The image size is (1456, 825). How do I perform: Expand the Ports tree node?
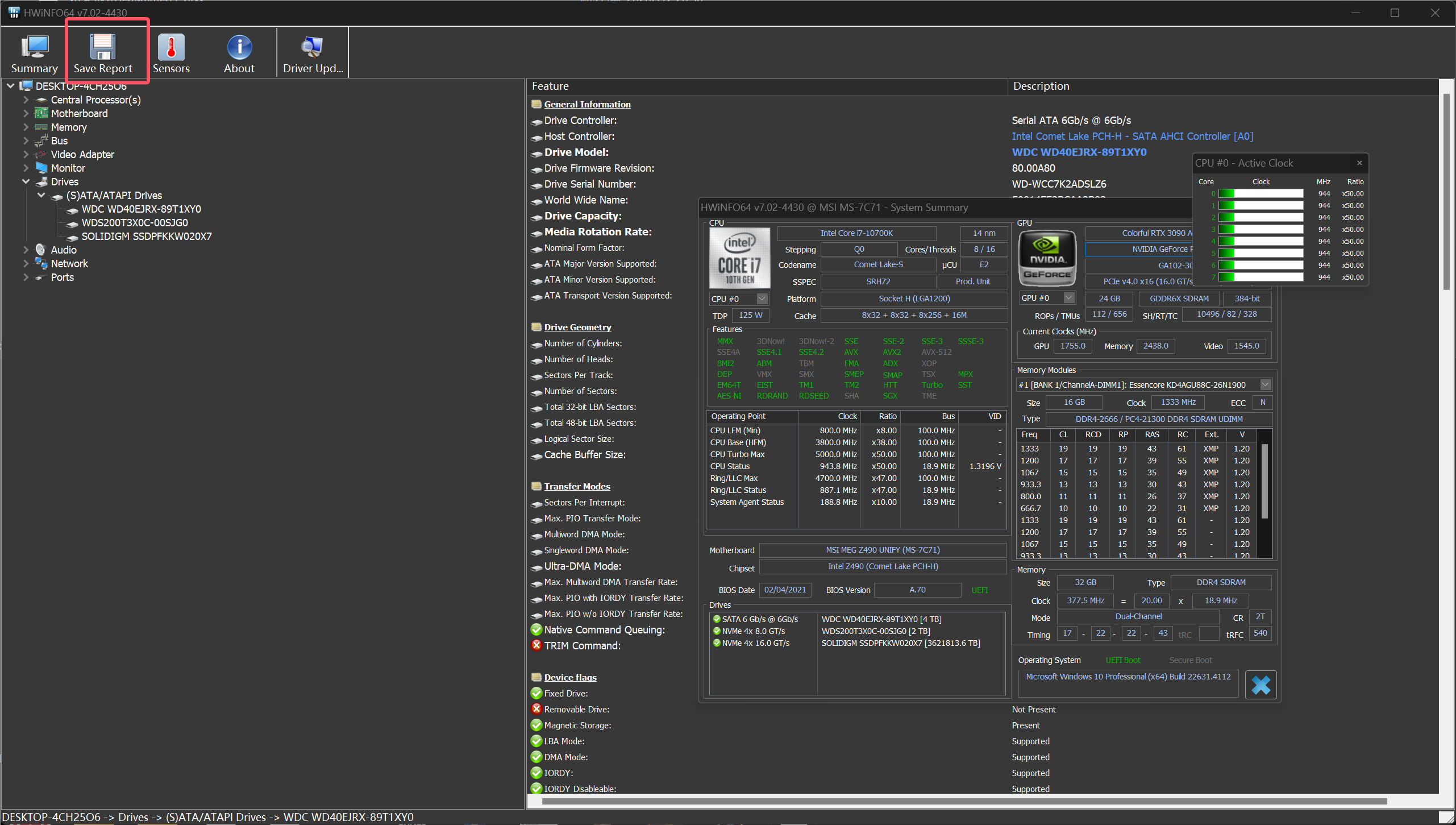[x=26, y=277]
